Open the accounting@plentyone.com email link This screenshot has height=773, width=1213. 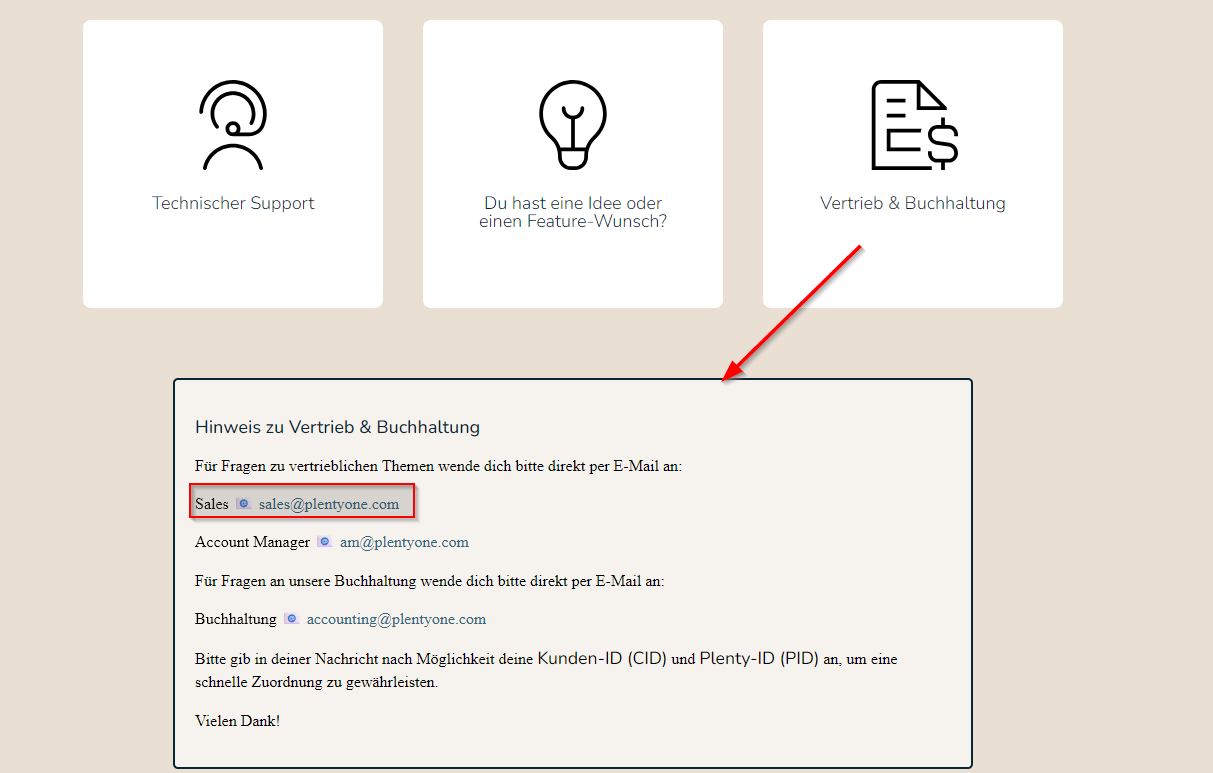coord(396,619)
